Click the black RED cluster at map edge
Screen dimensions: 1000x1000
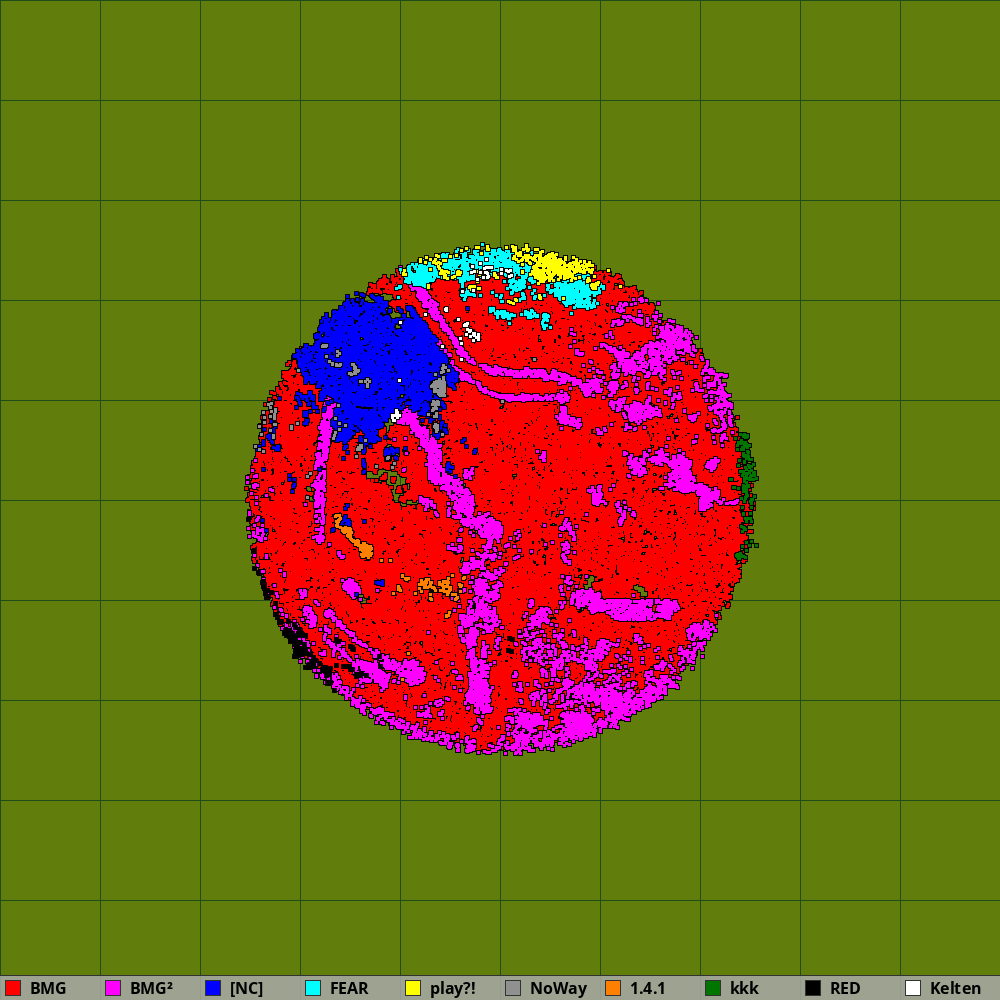[x=300, y=644]
